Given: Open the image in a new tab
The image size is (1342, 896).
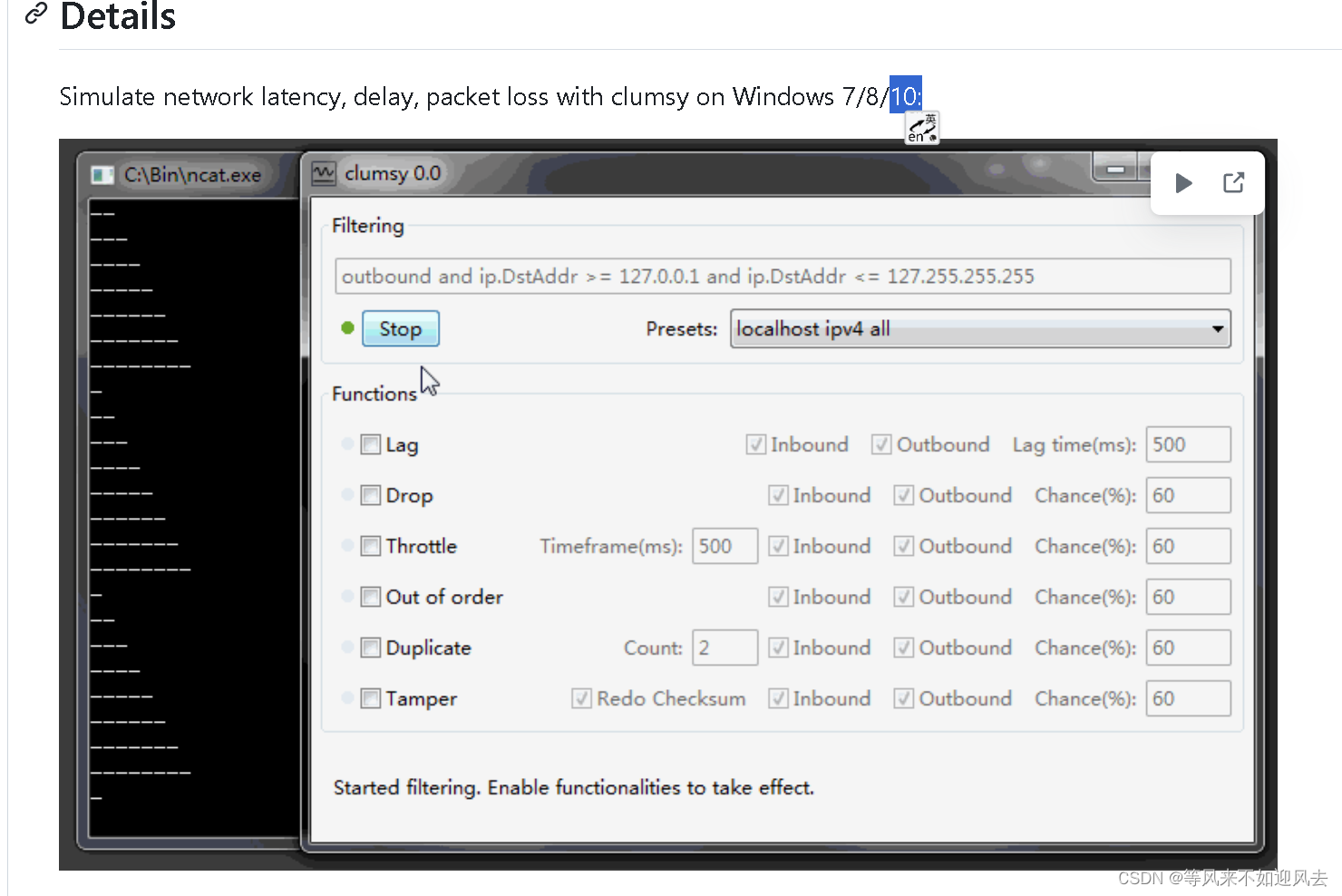Looking at the screenshot, I should pos(1233,183).
